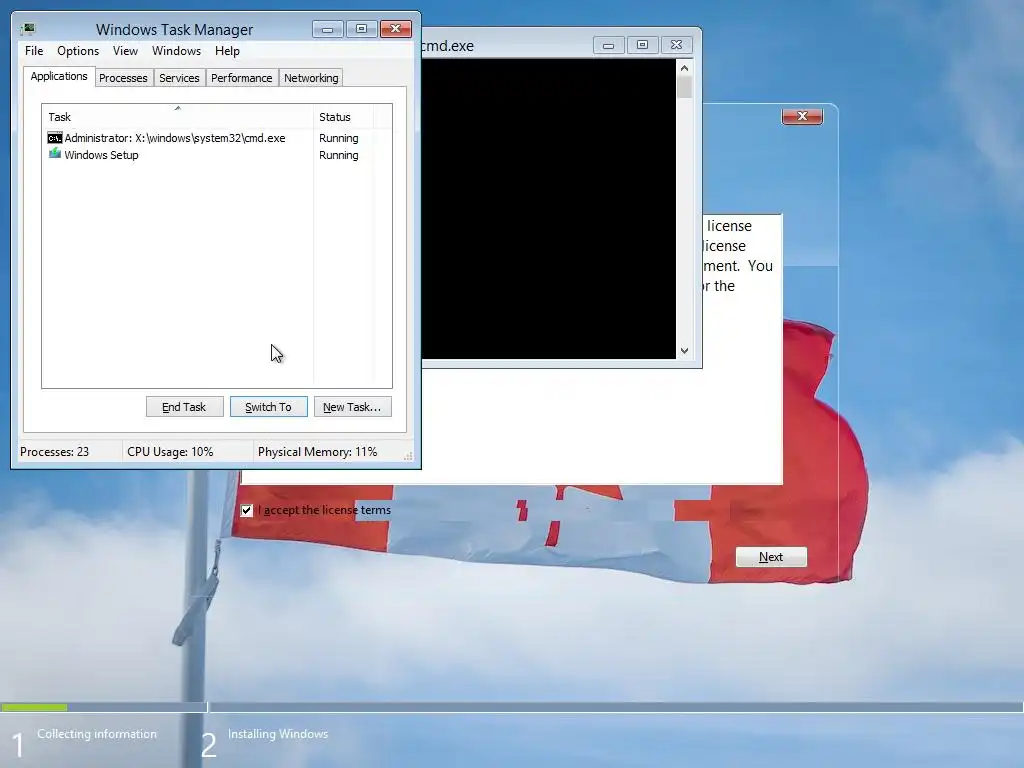The height and width of the screenshot is (768, 1024).
Task: Click the Collecting information step label
Action: pos(97,734)
